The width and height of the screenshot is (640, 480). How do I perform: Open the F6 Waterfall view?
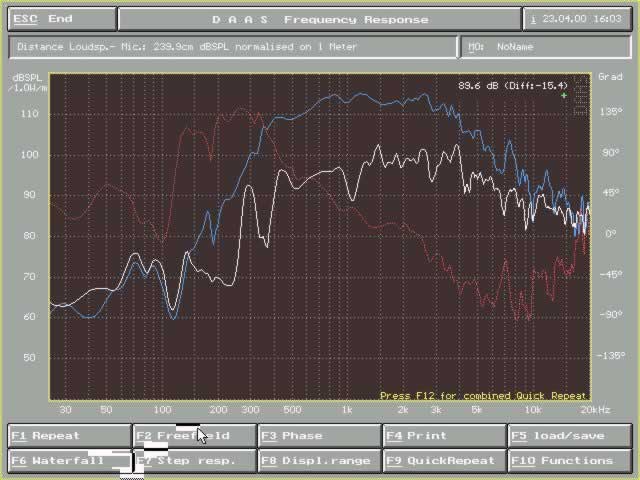click(x=69, y=461)
